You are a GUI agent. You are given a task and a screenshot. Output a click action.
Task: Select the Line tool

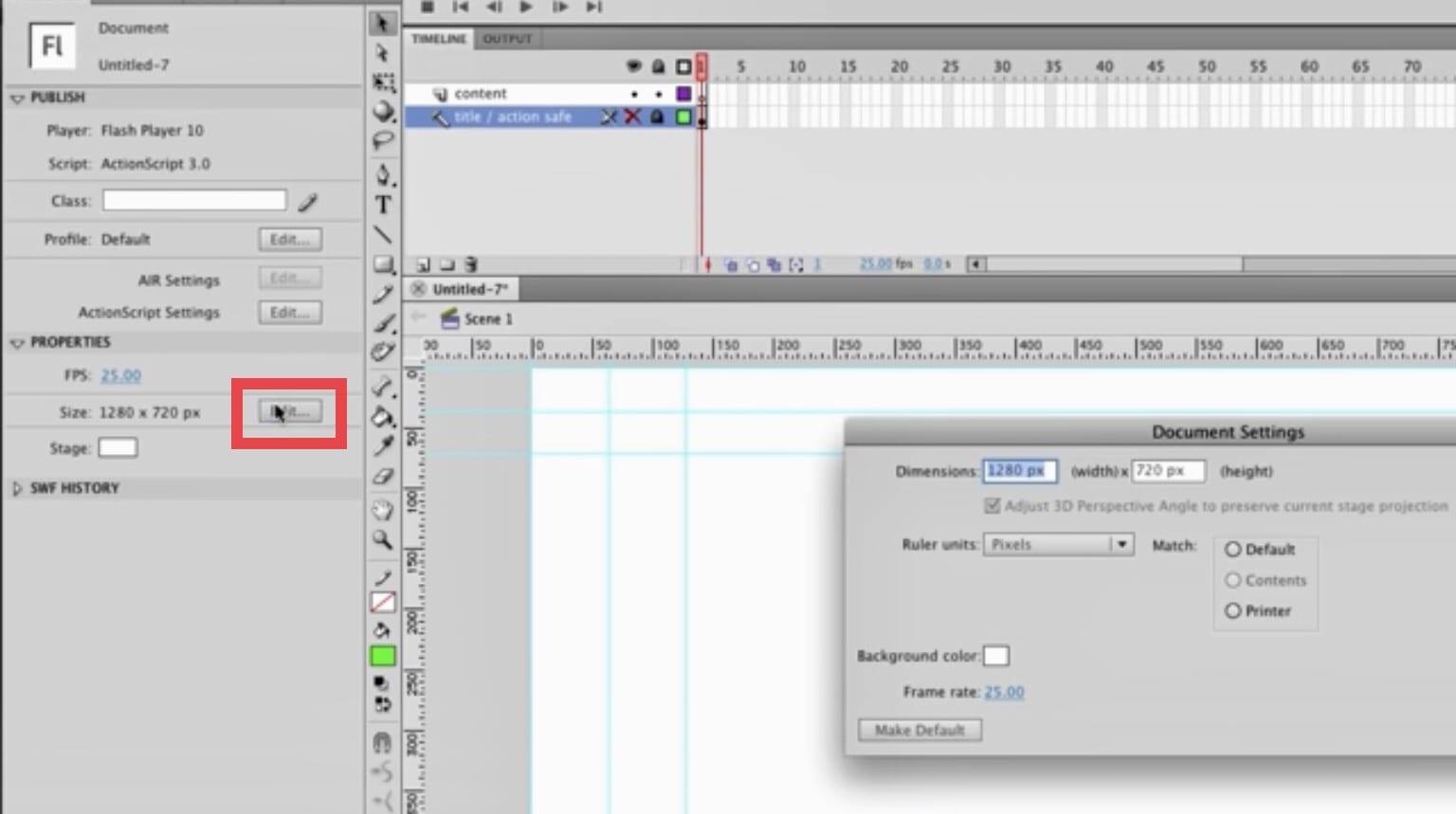click(383, 234)
